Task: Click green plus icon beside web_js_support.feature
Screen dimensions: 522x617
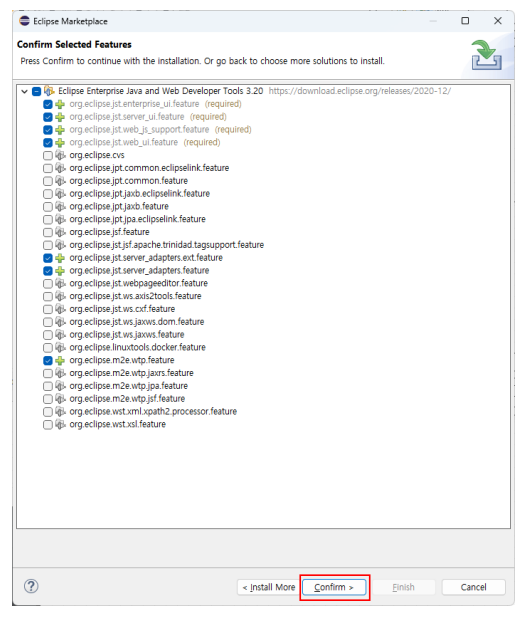Action: 60,130
